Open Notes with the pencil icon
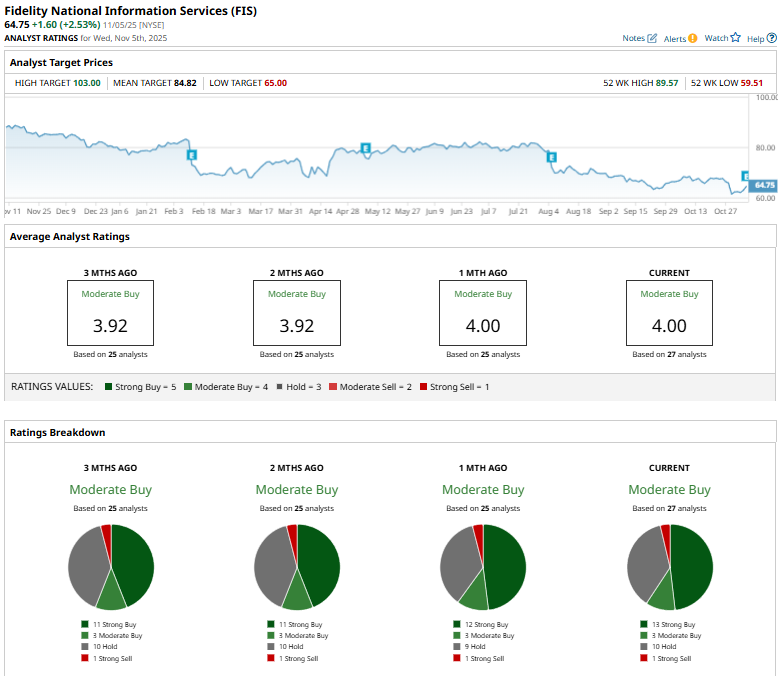 652,38
